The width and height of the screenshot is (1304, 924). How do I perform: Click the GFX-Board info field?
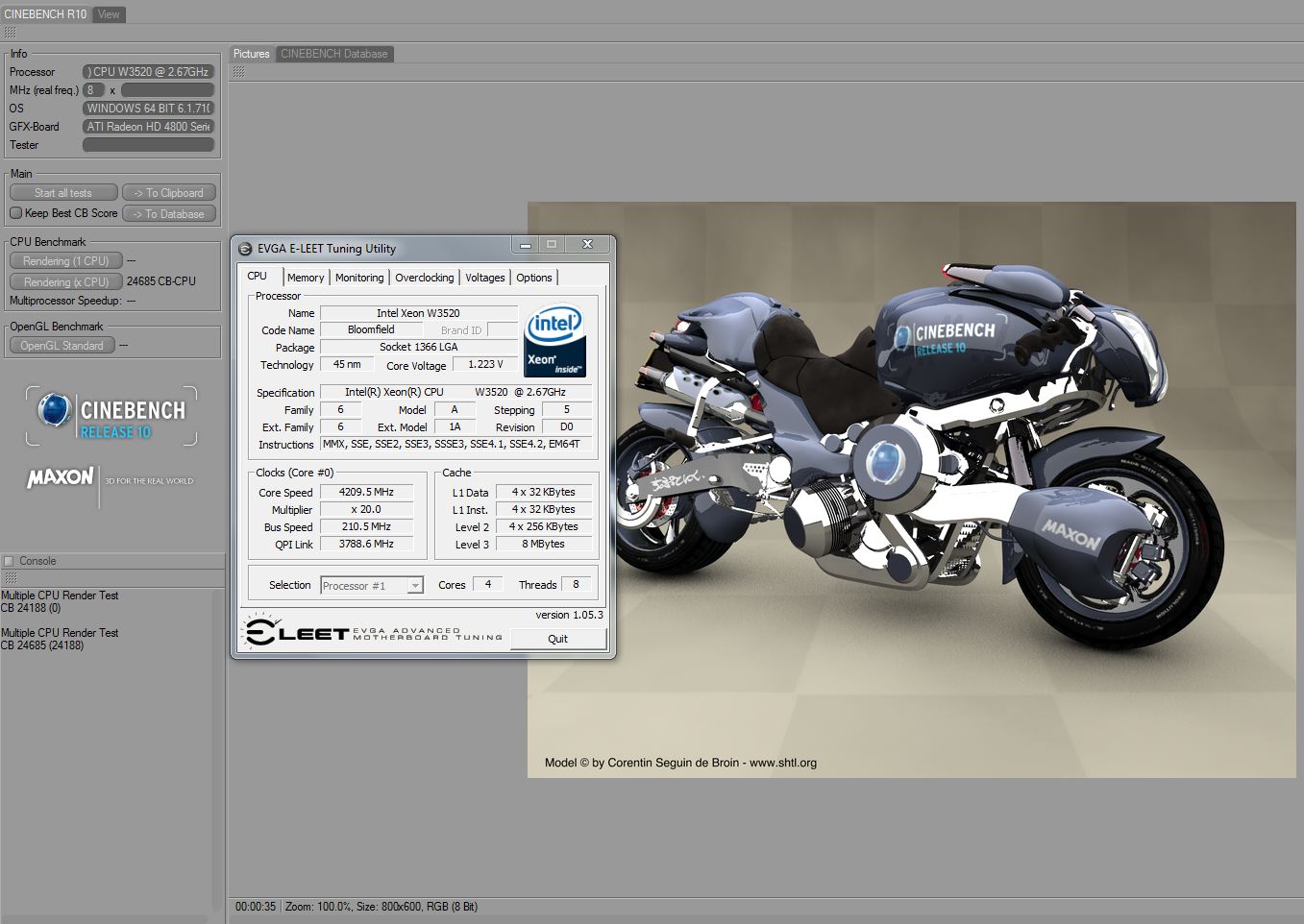point(148,127)
